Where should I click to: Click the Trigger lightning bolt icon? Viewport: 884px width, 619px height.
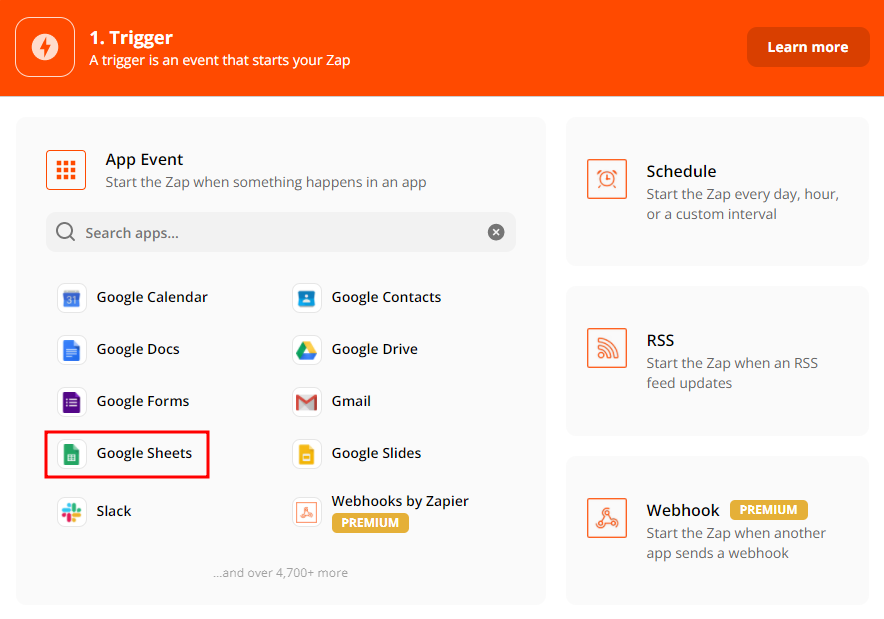coord(45,47)
